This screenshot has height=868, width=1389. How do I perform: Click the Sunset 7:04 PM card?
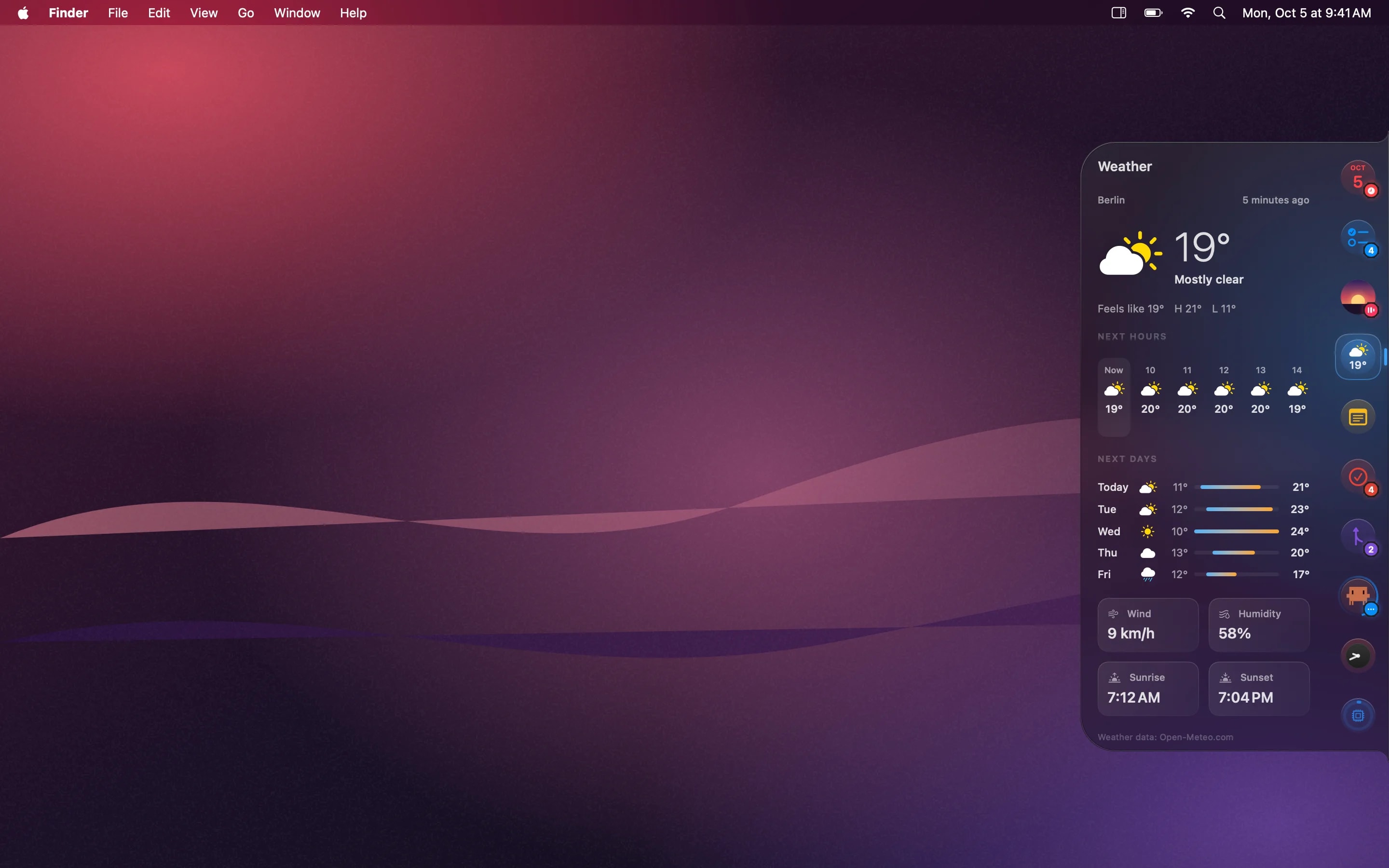1259,688
